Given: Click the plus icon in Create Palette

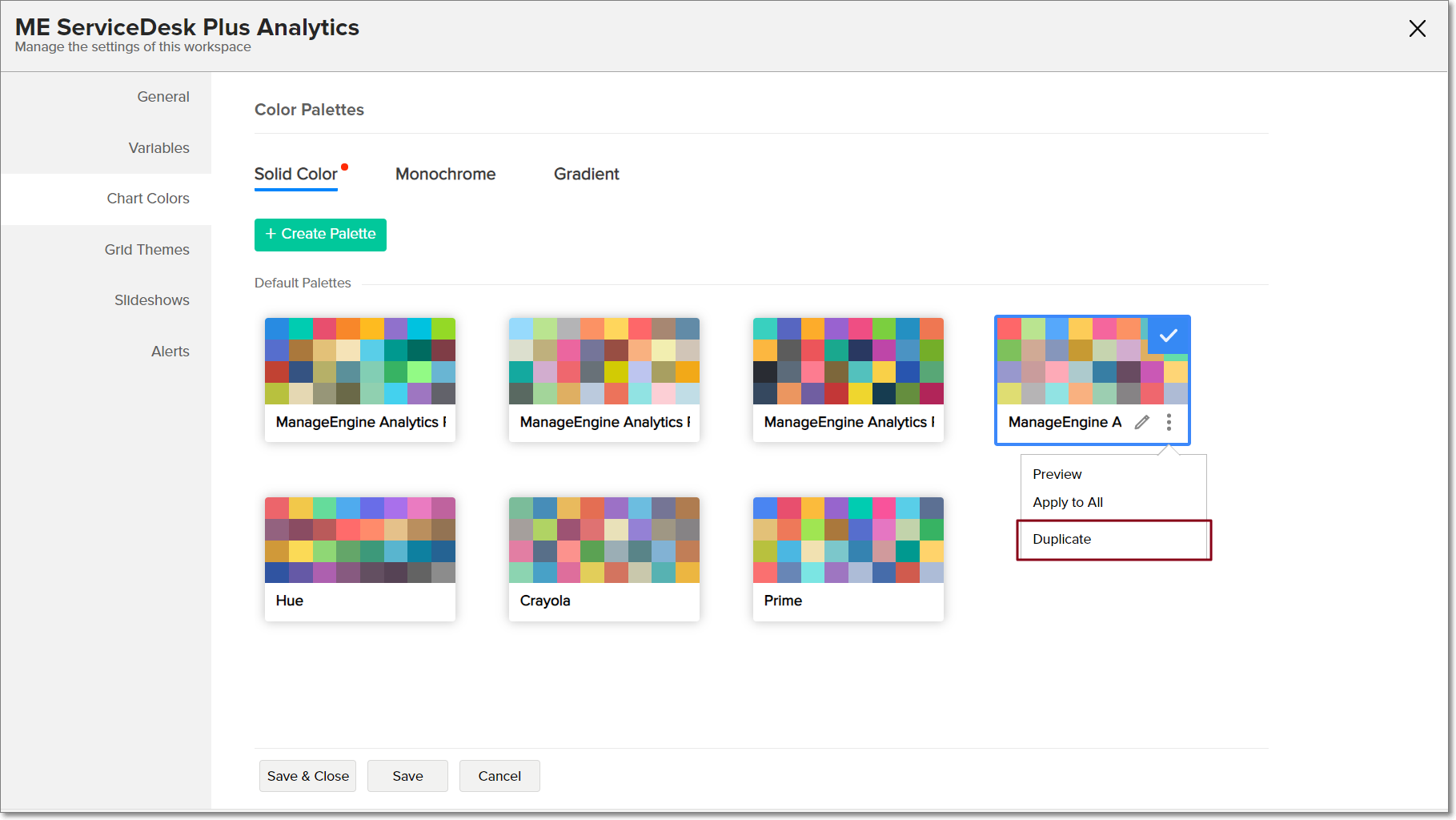Looking at the screenshot, I should [x=270, y=234].
